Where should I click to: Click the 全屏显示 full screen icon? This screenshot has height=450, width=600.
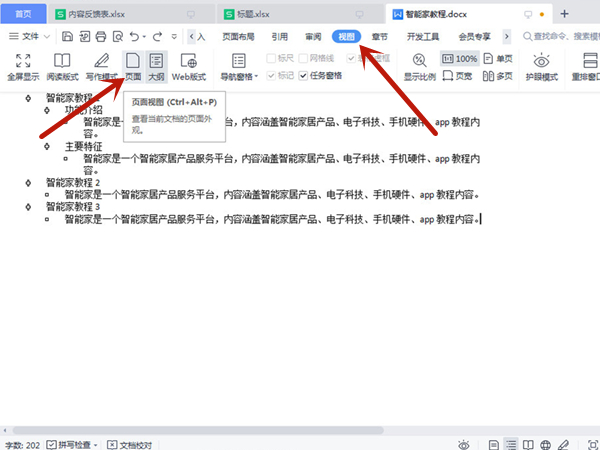point(23,66)
